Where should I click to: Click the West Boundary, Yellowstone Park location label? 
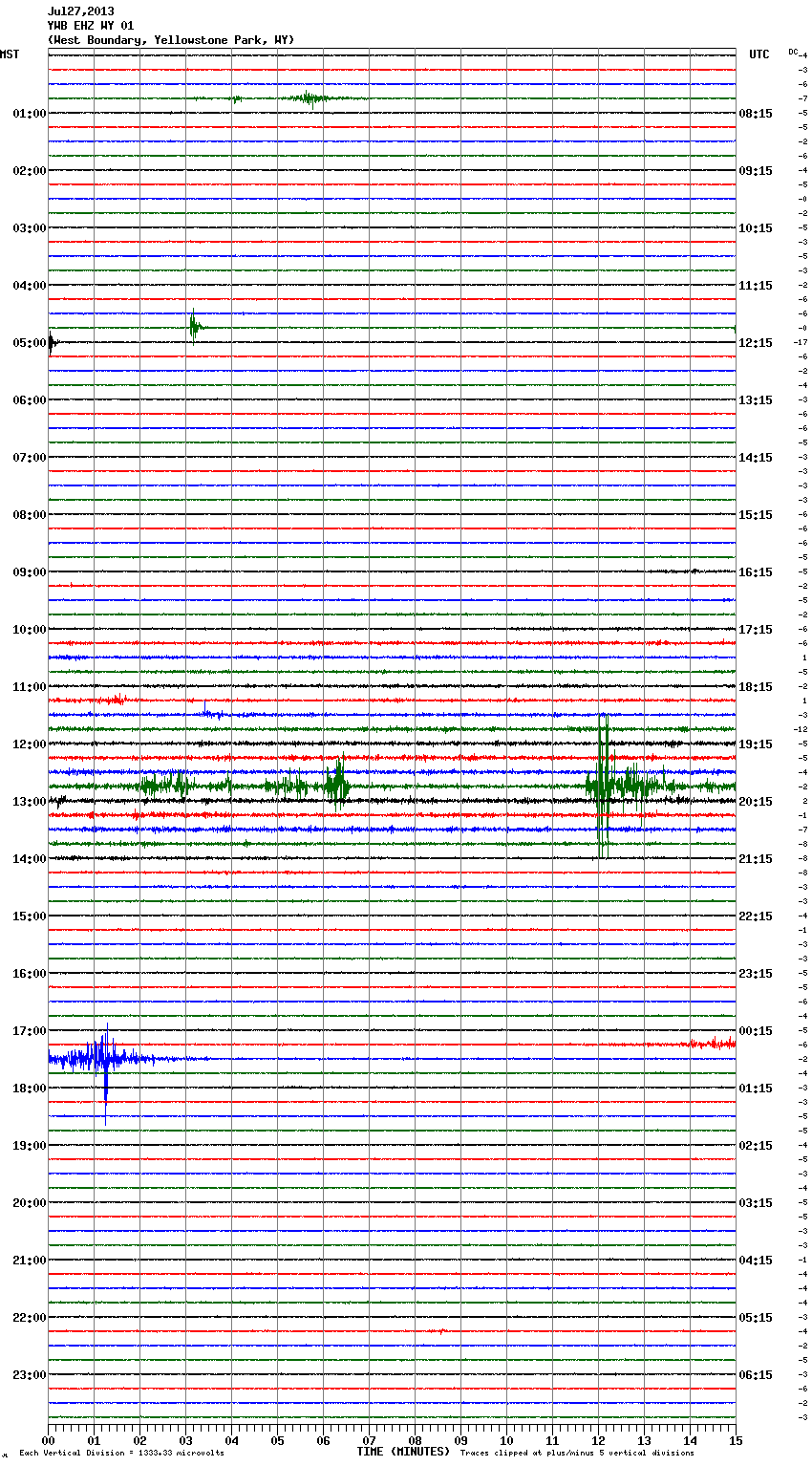[171, 40]
